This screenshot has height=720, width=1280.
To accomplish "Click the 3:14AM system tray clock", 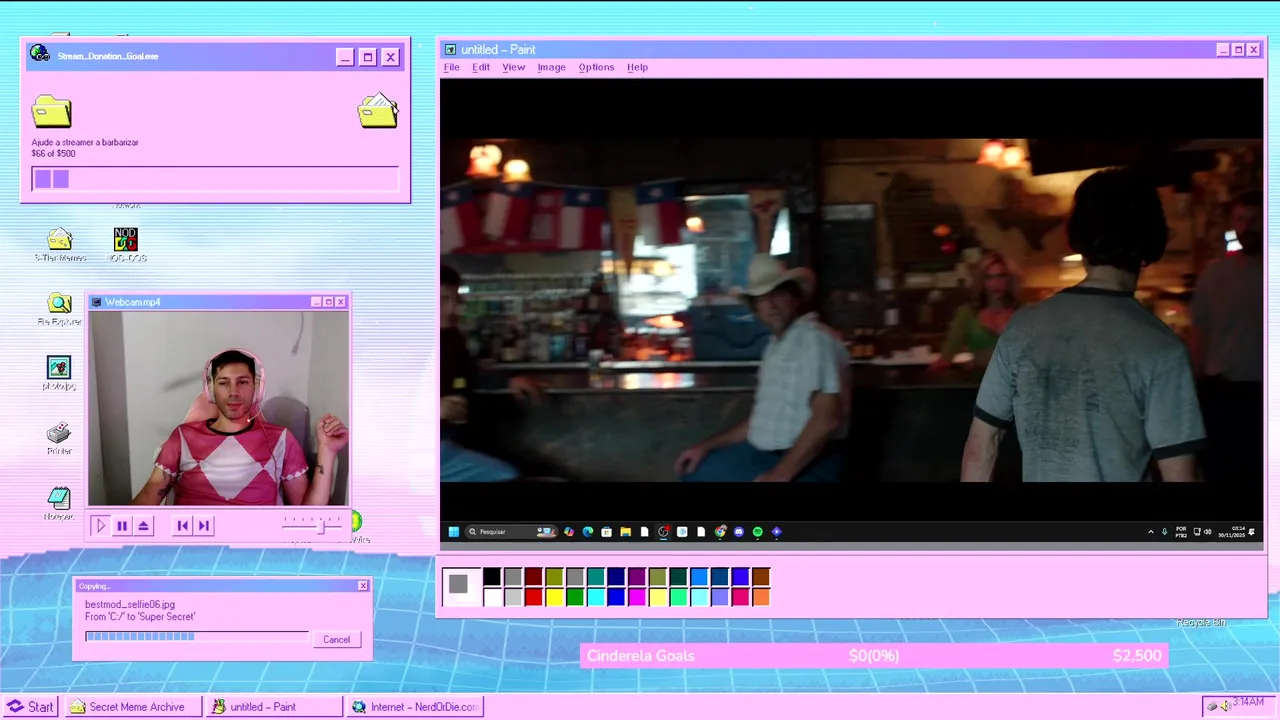I will coord(1248,703).
